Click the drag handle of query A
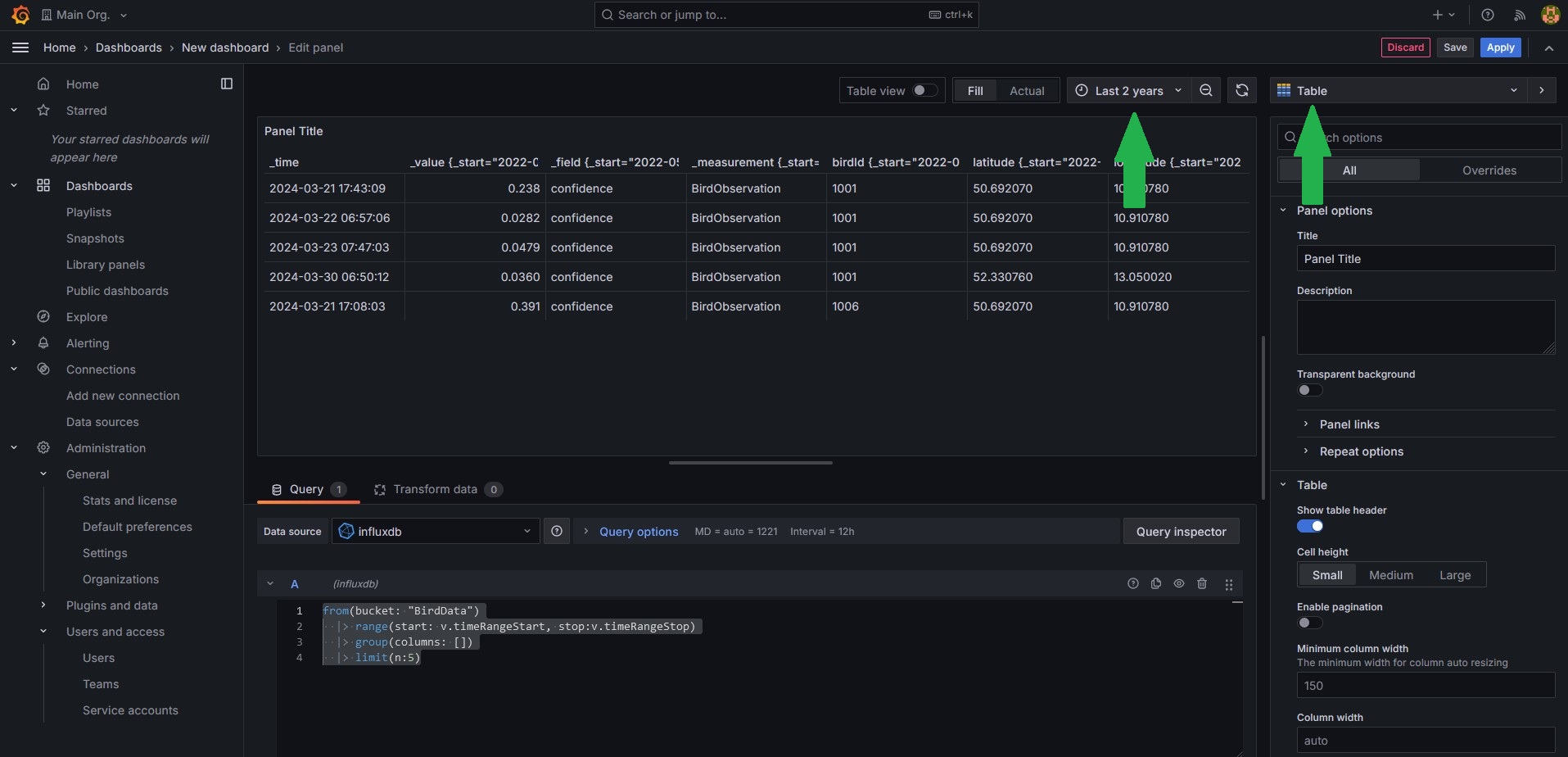 pyautogui.click(x=1229, y=584)
